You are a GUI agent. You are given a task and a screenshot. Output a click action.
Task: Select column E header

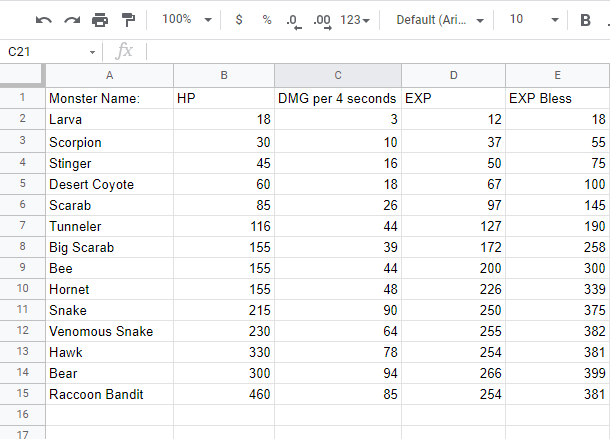point(557,75)
